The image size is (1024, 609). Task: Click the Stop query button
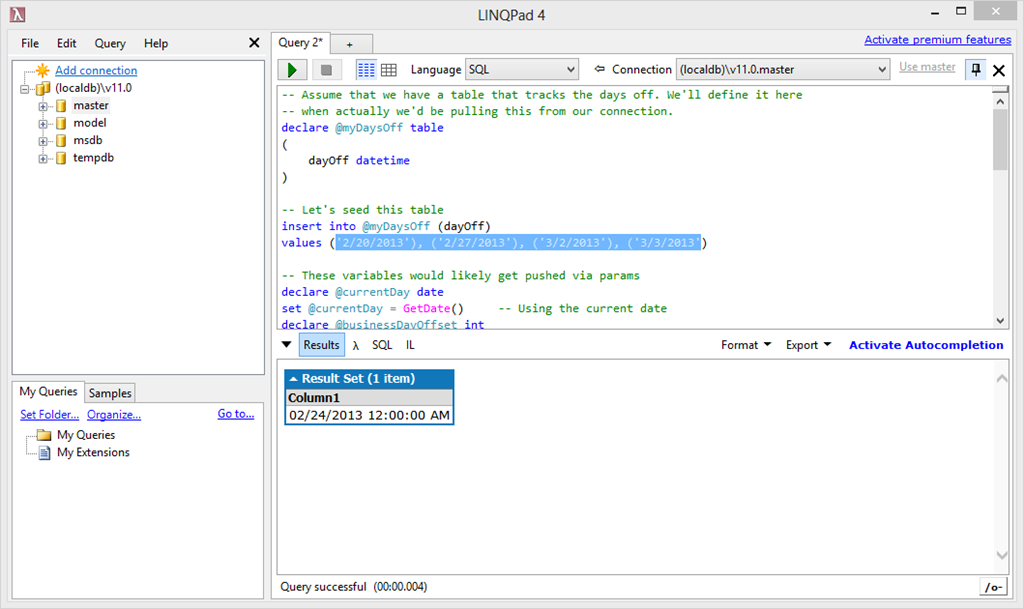pos(327,70)
